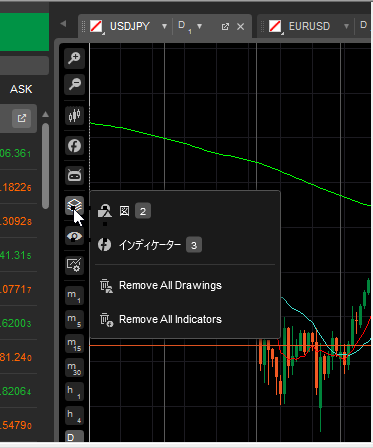This screenshot has height=448, width=373.
Task: Open the candlestick chart type icon
Action: coord(74,116)
